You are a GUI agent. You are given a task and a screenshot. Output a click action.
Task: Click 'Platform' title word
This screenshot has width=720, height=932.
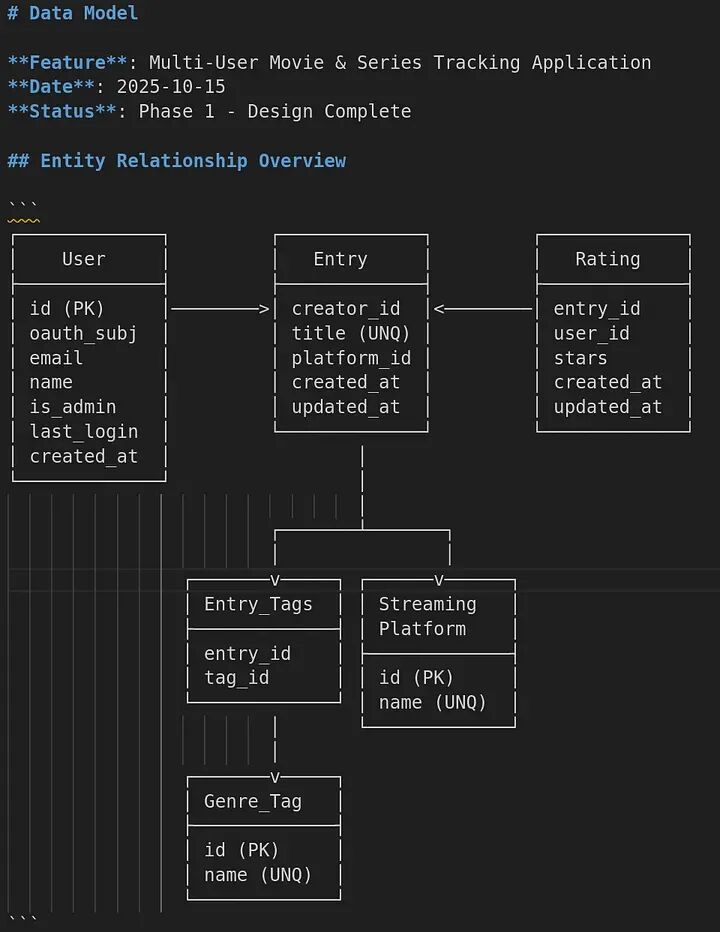tap(422, 629)
